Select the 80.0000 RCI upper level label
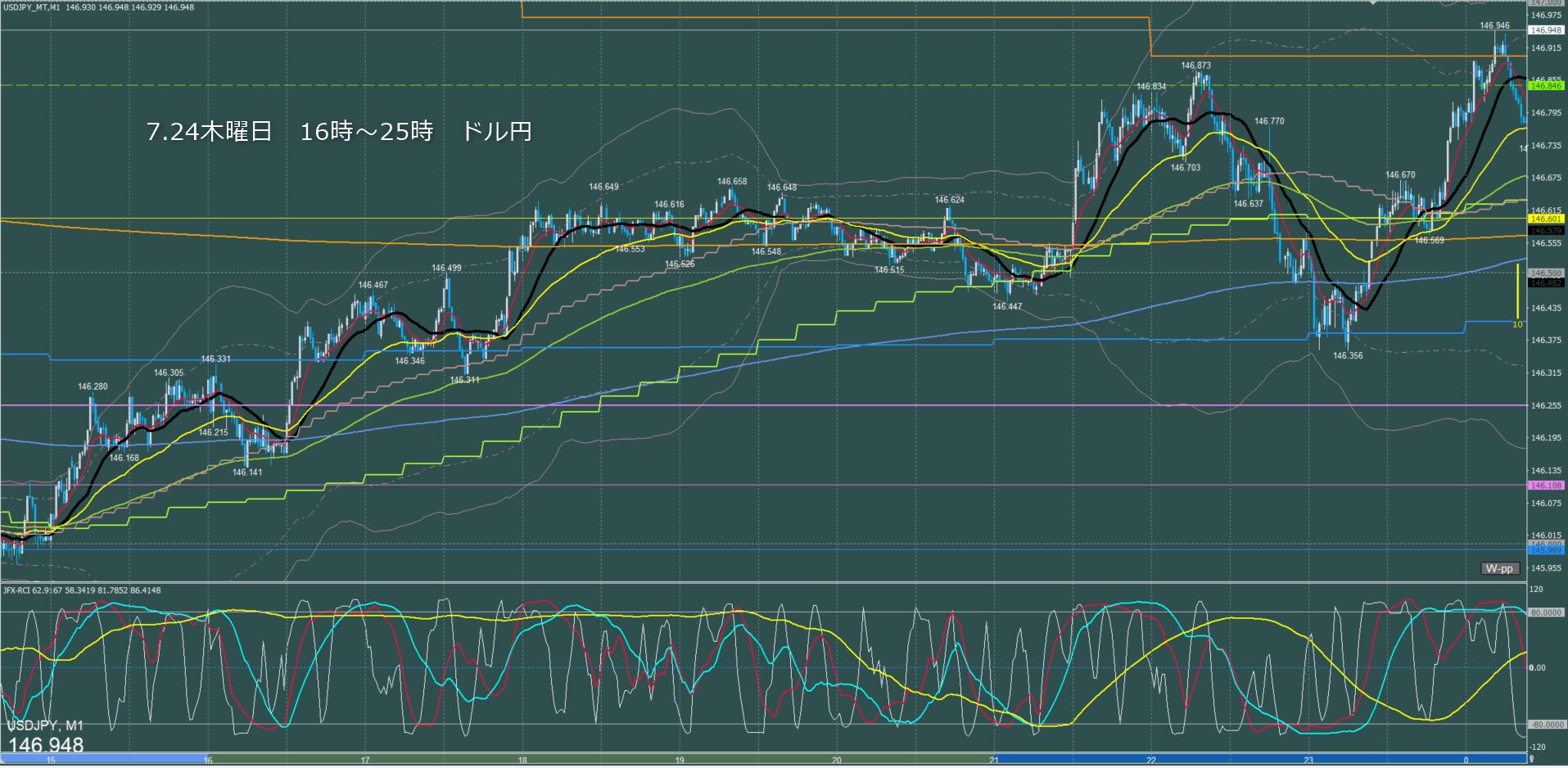1568x768 pixels. [1547, 612]
